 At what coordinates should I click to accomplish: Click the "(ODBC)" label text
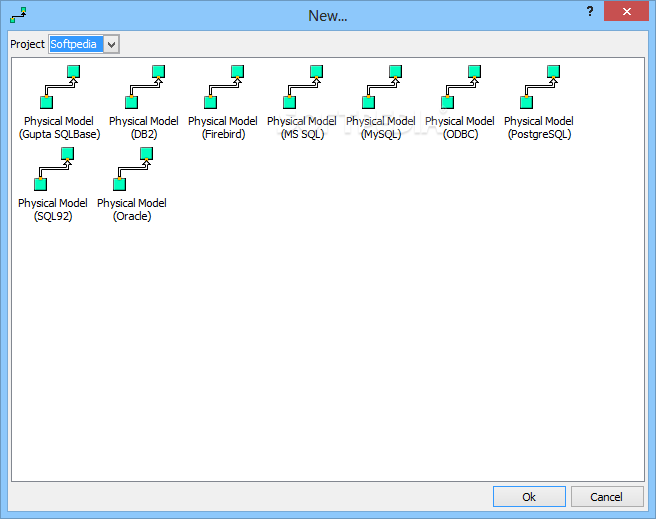click(460, 134)
